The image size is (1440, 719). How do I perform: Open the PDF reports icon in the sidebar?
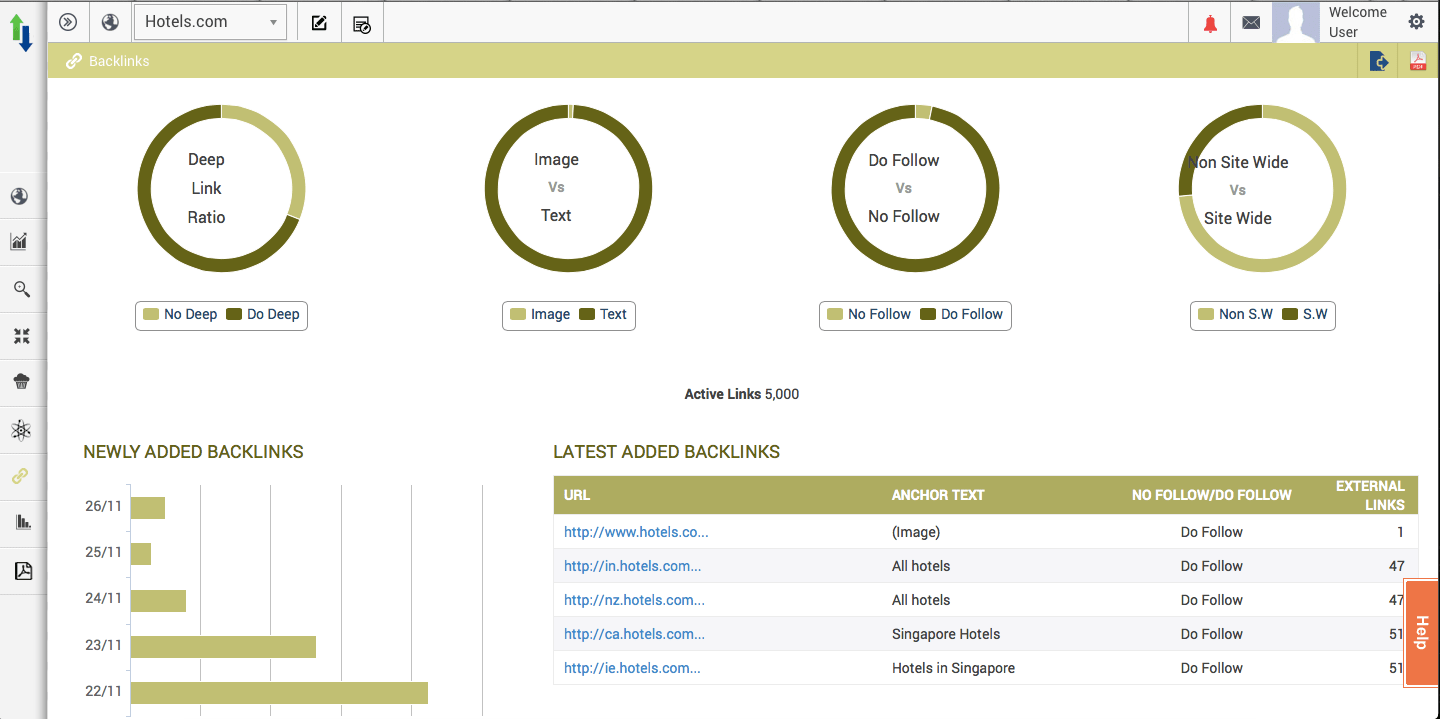[x=21, y=570]
